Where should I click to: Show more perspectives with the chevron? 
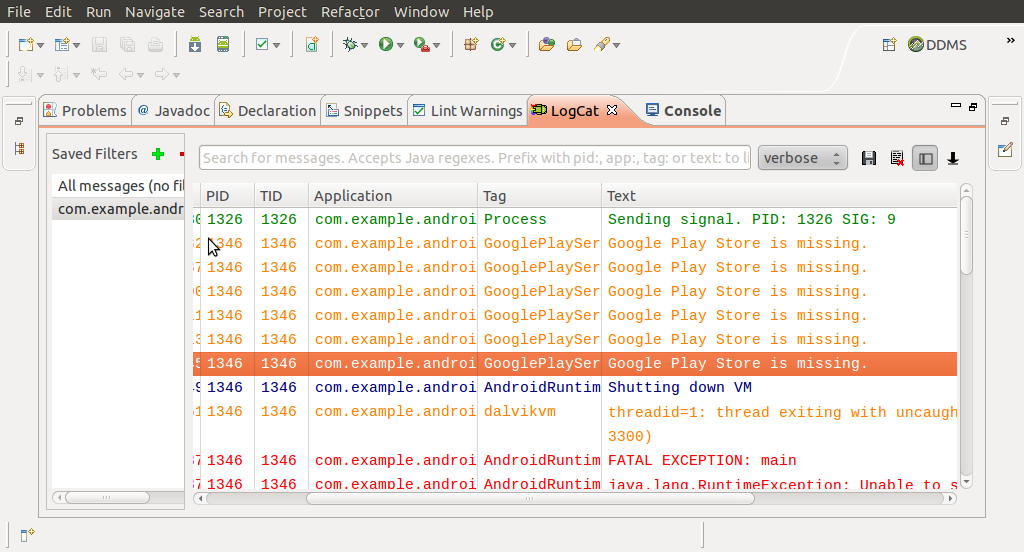coord(1010,41)
